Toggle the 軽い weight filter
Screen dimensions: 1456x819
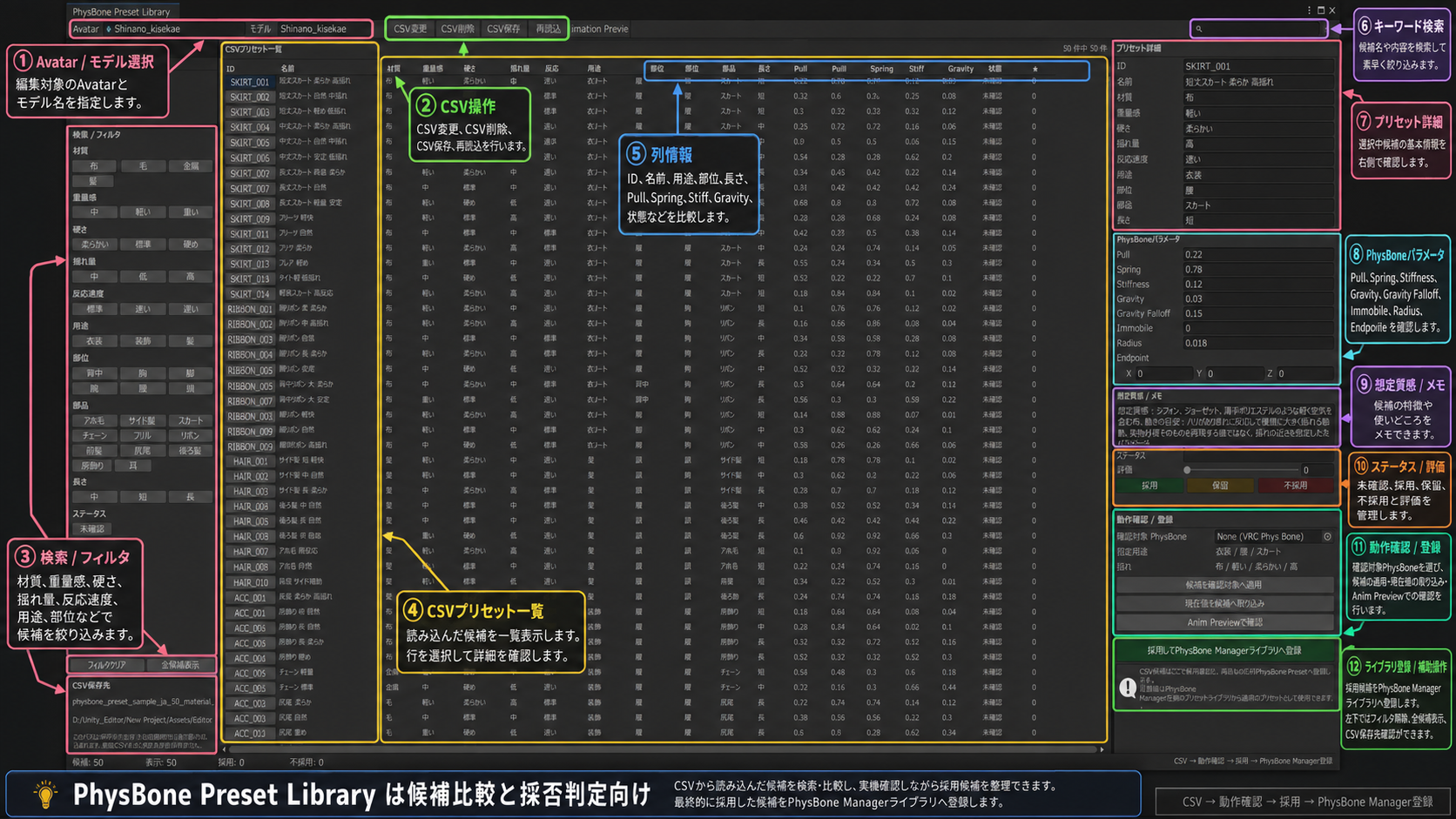[142, 211]
